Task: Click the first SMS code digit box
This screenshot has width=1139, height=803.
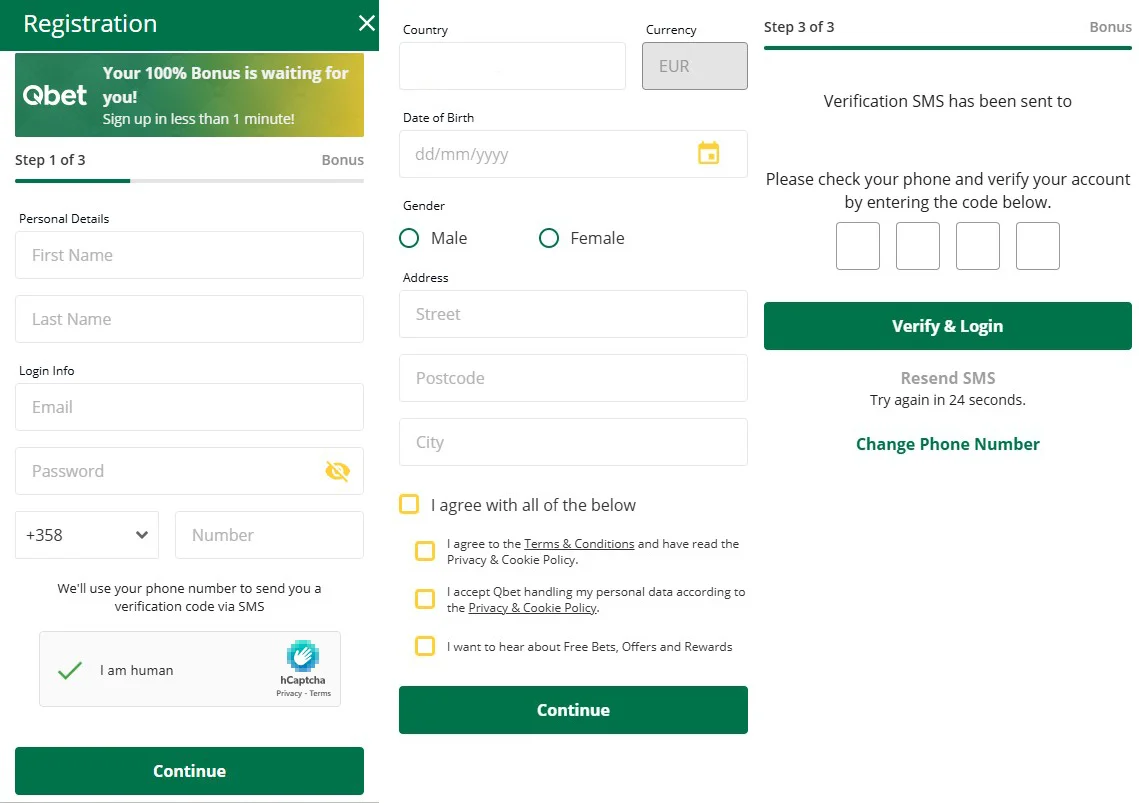Action: [857, 246]
